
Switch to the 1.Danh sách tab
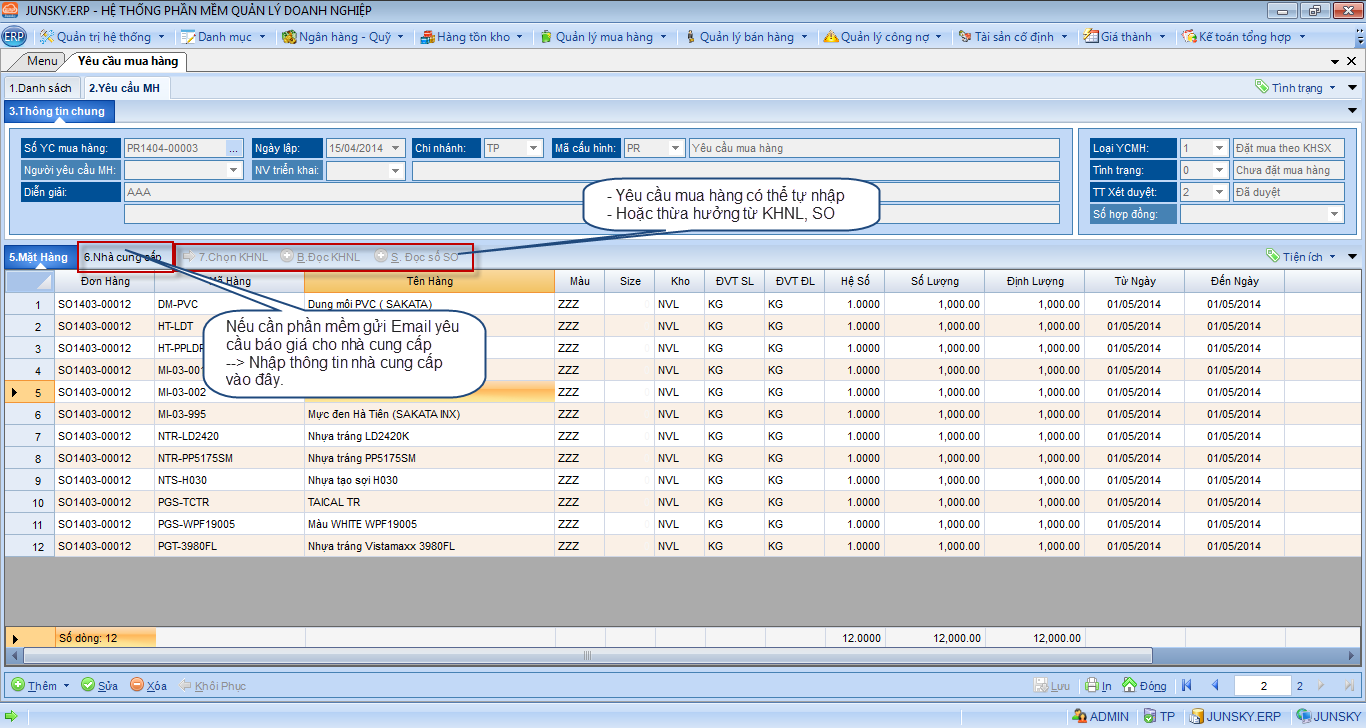[41, 88]
